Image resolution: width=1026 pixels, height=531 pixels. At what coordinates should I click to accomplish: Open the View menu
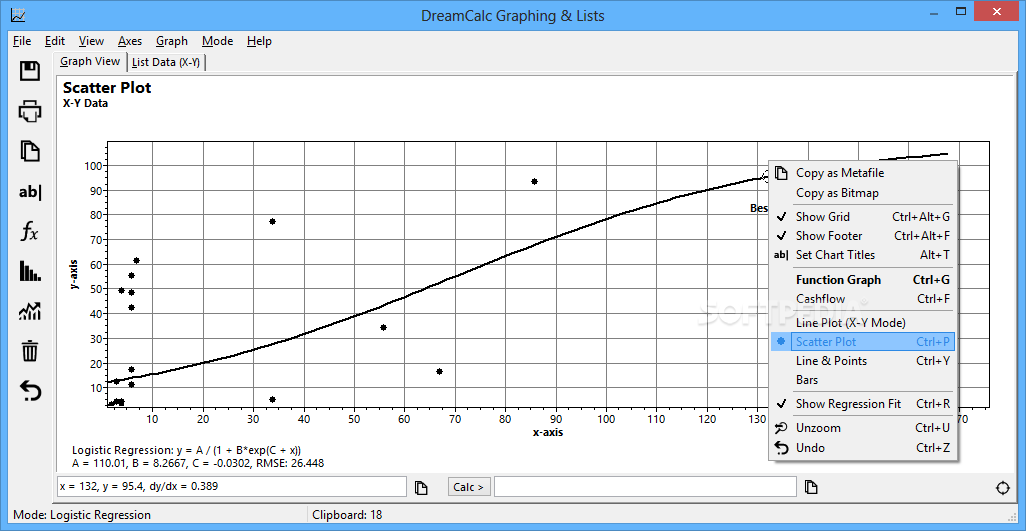[91, 41]
